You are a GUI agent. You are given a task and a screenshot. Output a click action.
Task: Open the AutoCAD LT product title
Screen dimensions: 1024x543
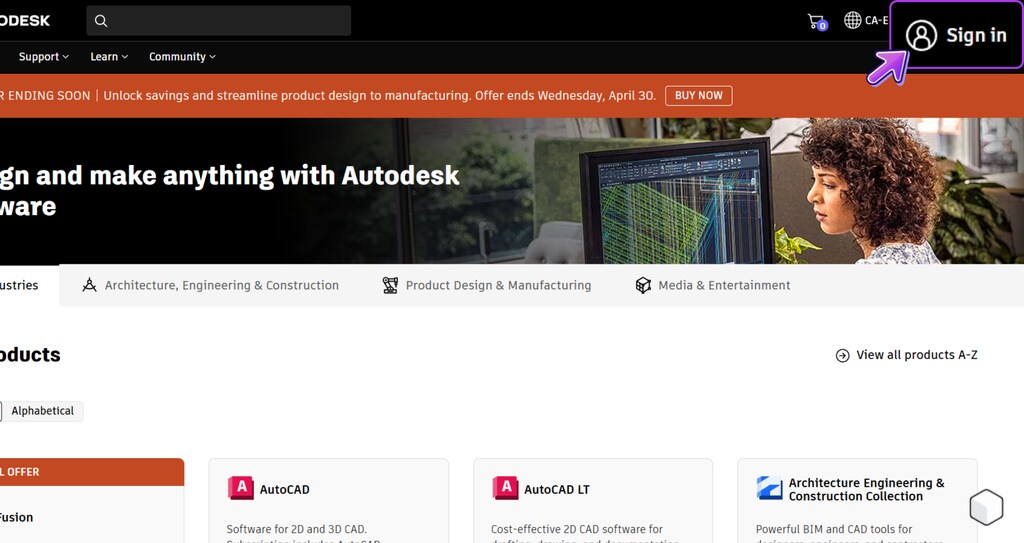click(x=556, y=489)
